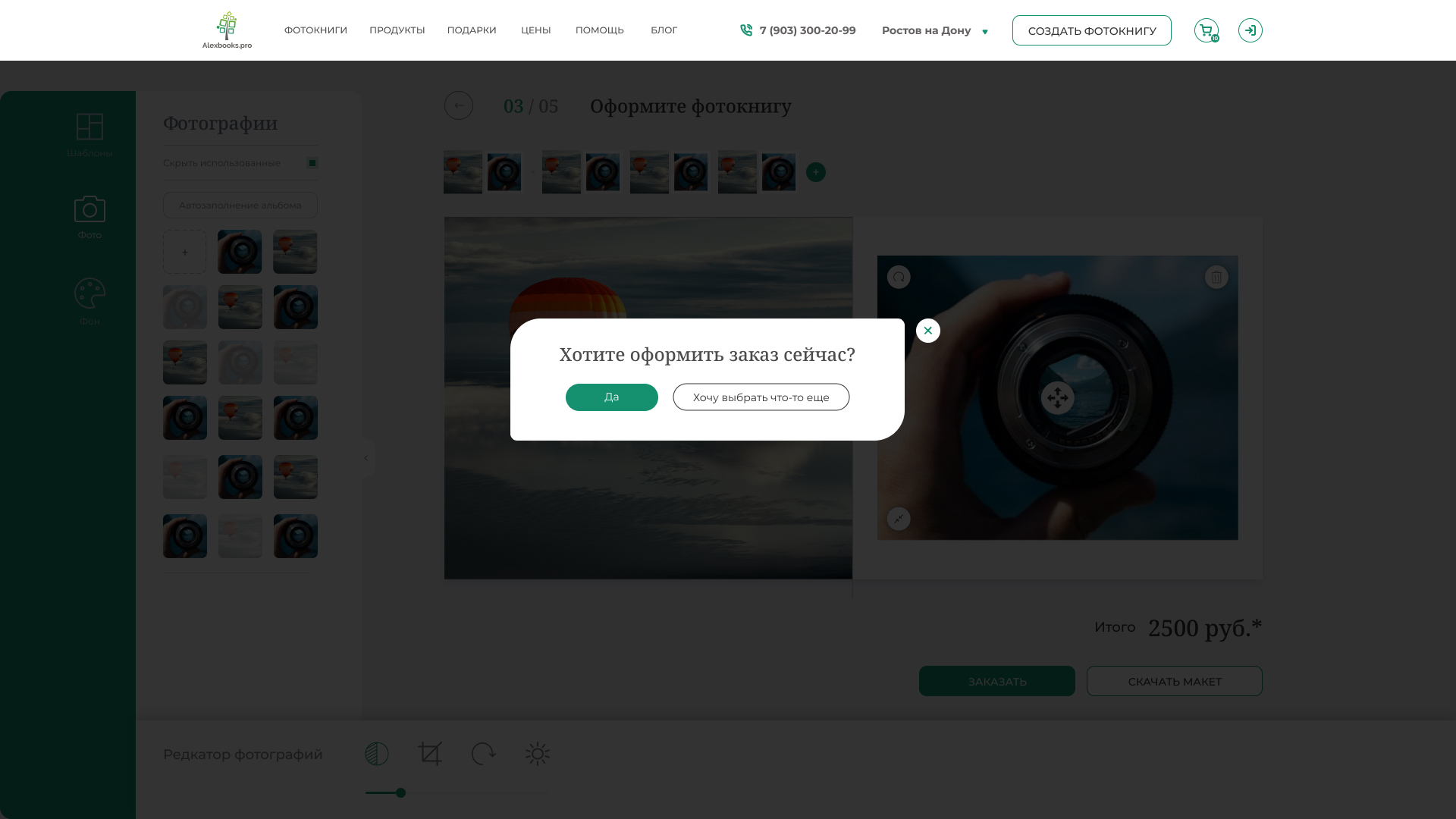The height and width of the screenshot is (819, 1456).
Task: Click the 2500 руб.* total price
Action: 1205,628
